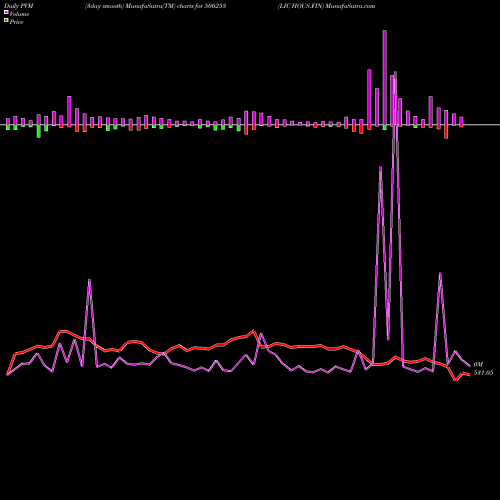Click the tallest magenta volume bar

click(x=385, y=78)
